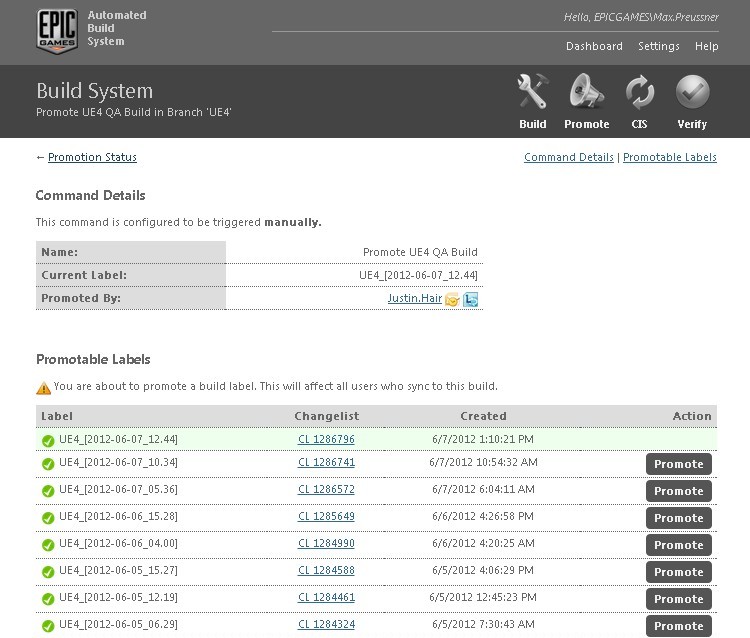
Task: Click the 'Promote UE4 QA Build' name value
Action: click(x=420, y=252)
